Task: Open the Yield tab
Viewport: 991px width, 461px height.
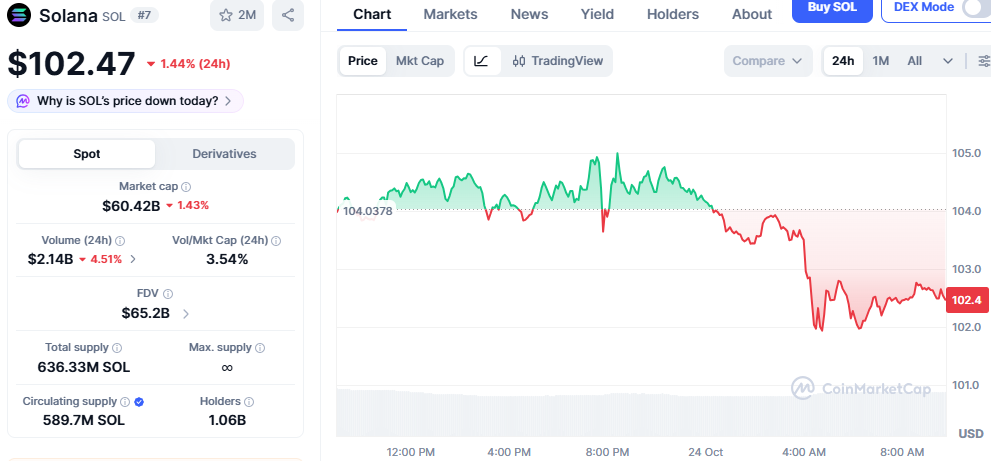Action: tap(597, 14)
